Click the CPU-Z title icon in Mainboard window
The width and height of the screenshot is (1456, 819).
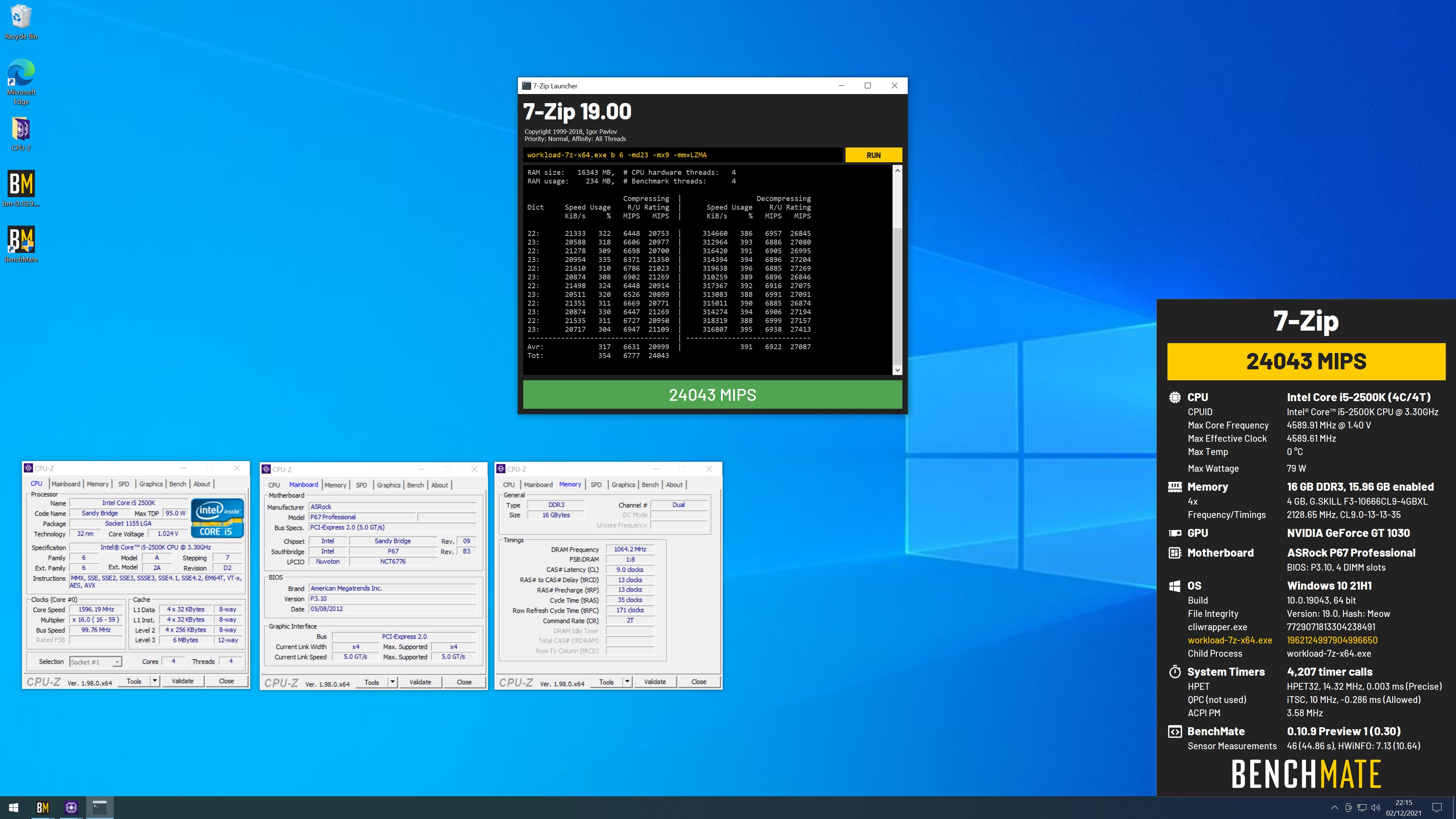point(266,469)
